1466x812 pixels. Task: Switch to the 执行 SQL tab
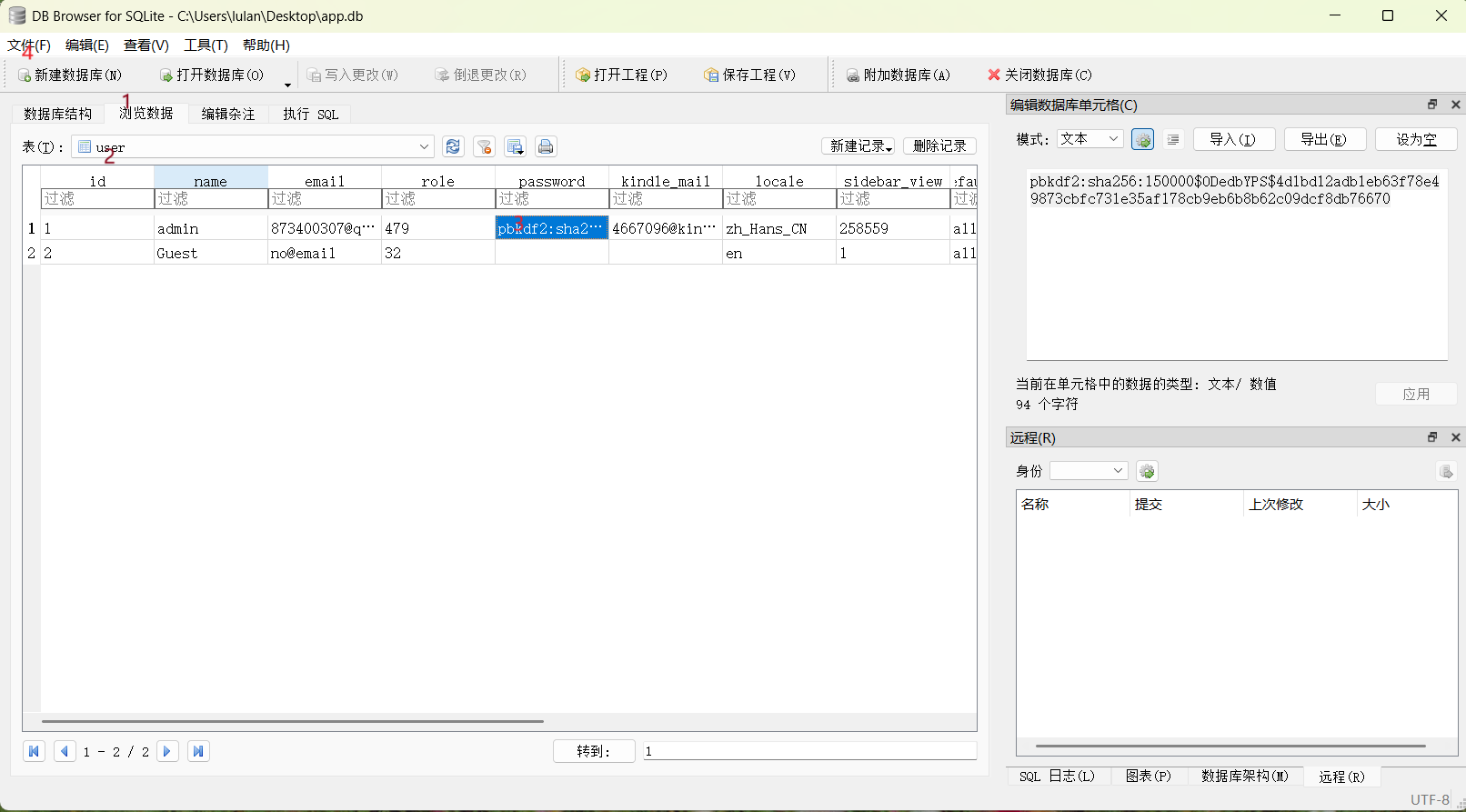point(310,114)
